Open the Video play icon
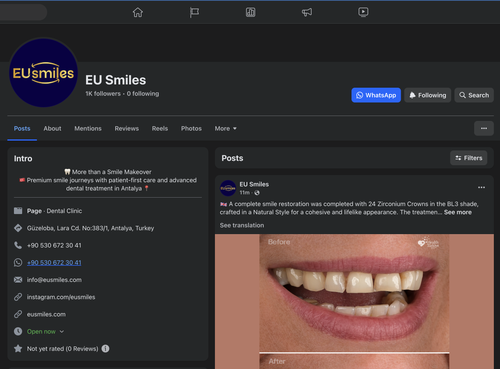 pos(363,12)
